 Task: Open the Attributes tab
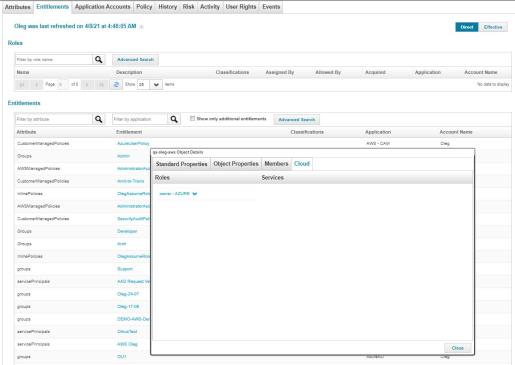[x=18, y=7]
